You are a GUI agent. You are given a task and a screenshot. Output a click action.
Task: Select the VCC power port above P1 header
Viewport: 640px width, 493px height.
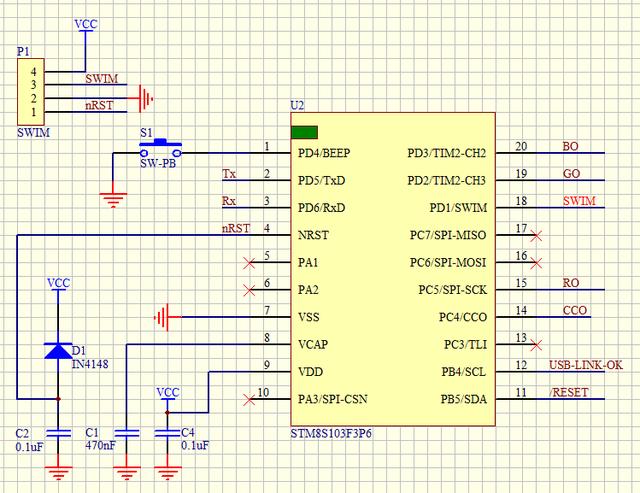coord(86,24)
